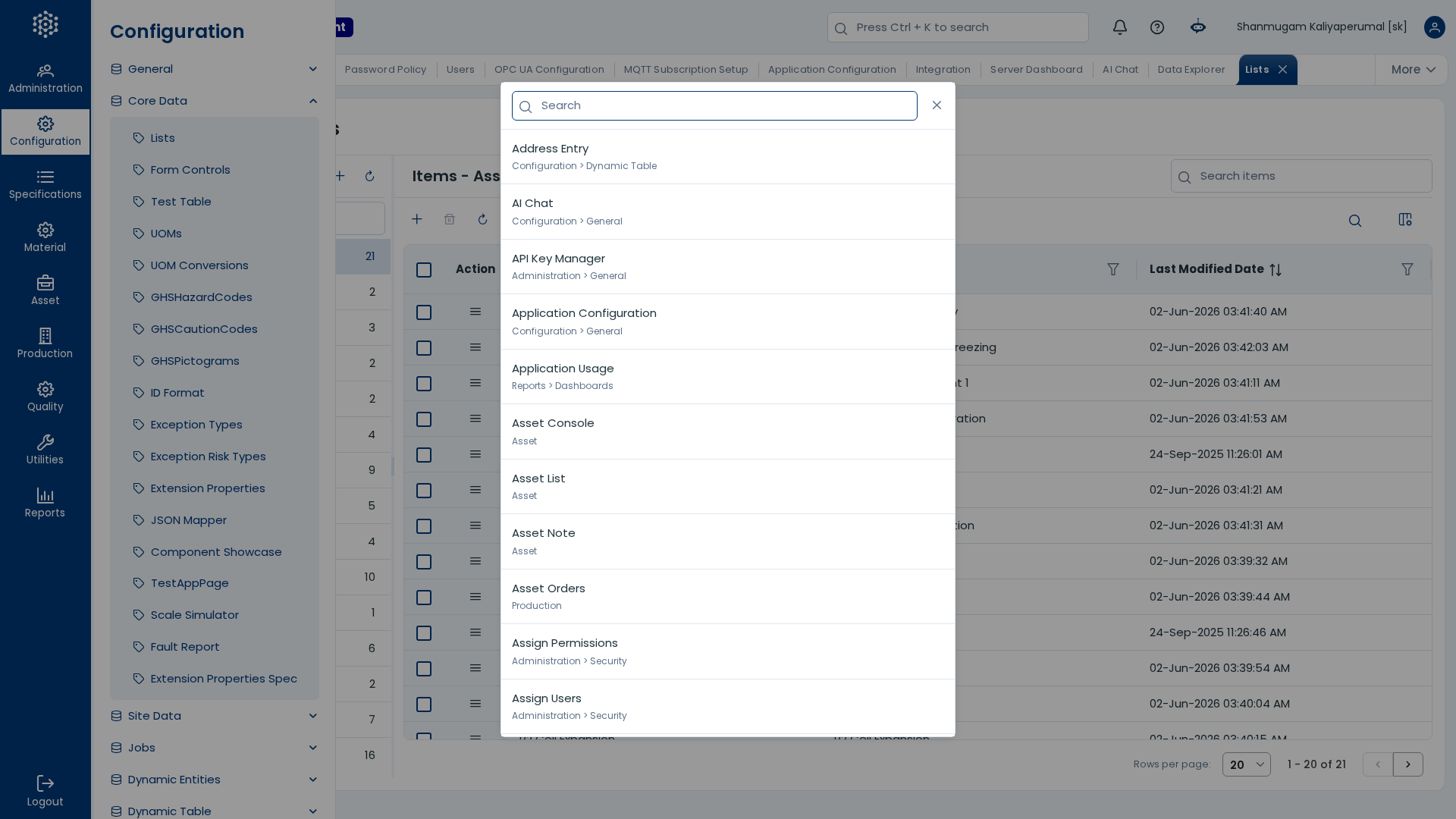This screenshot has width=1456, height=819.
Task: Switch to Password Policy tab
Action: (x=385, y=70)
